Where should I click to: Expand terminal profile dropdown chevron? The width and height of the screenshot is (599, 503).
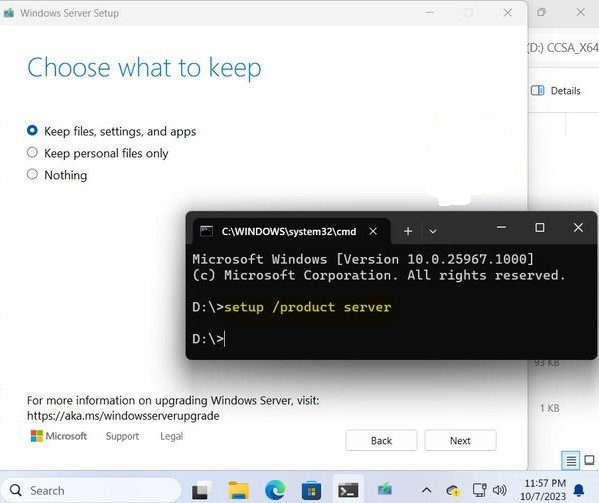point(433,231)
